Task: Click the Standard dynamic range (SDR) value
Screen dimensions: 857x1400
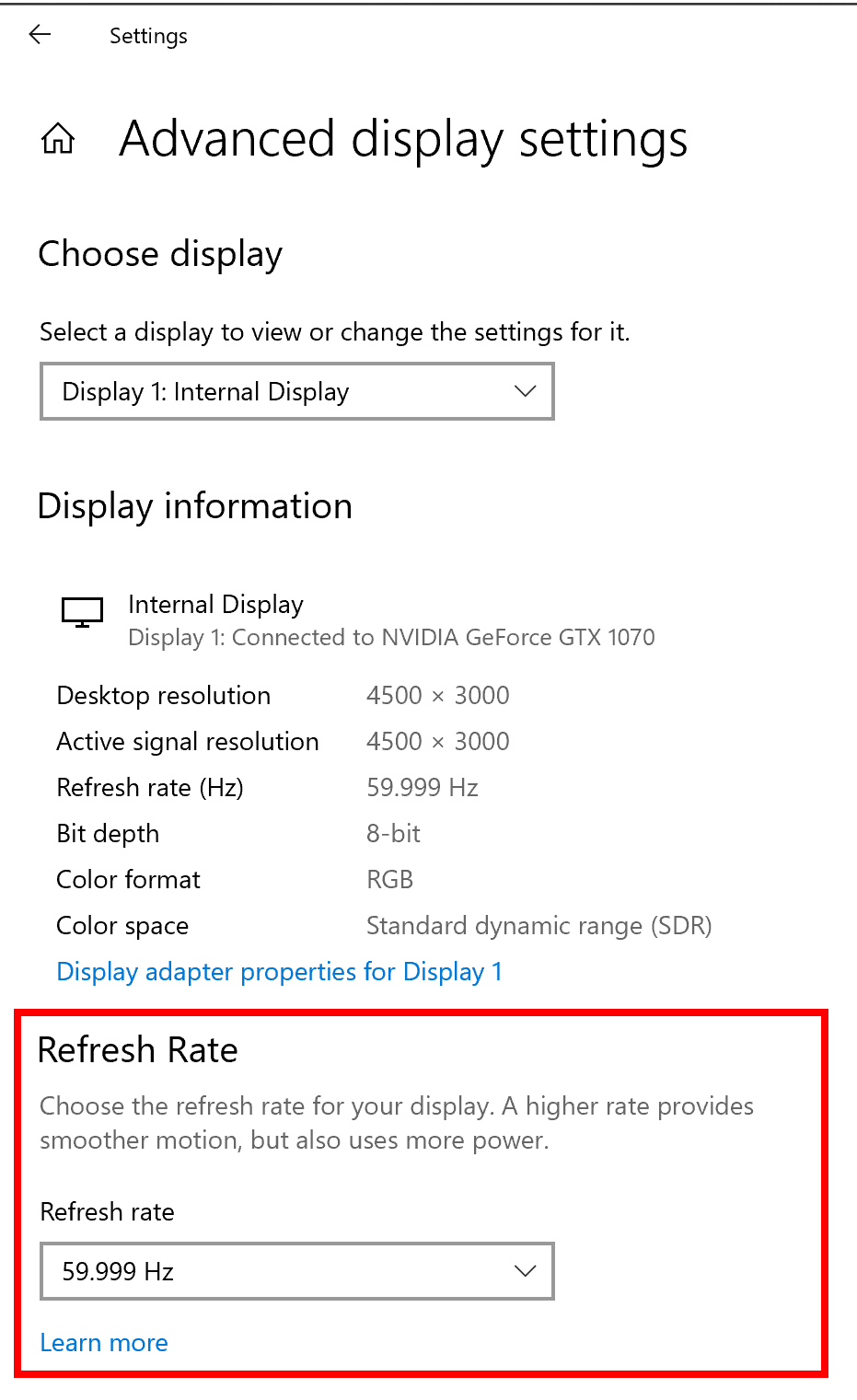Action: pos(539,925)
